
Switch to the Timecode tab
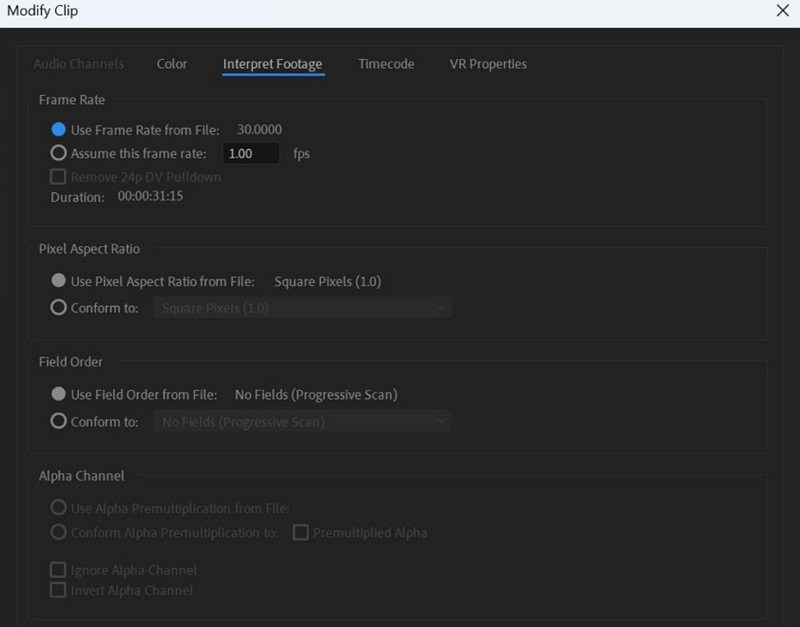[386, 64]
